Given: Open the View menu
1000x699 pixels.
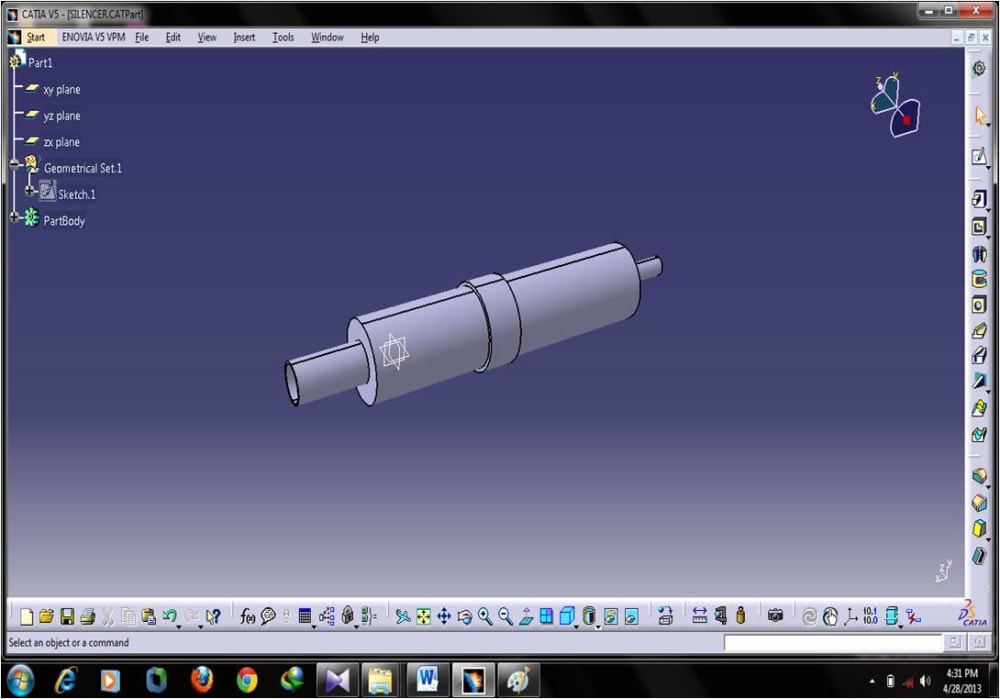Looking at the screenshot, I should [207, 37].
